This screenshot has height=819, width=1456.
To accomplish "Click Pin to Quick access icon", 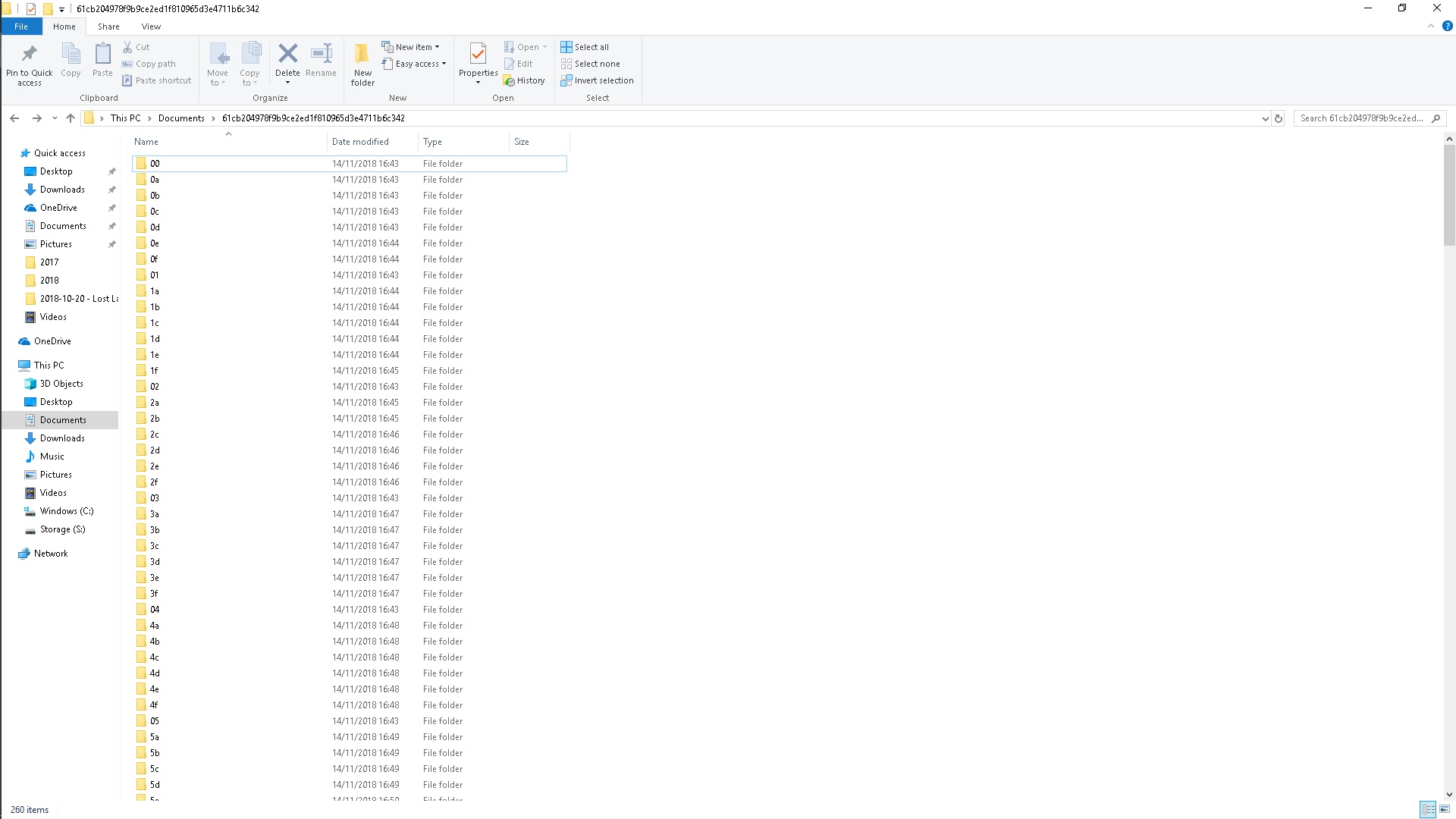I will 30,55.
